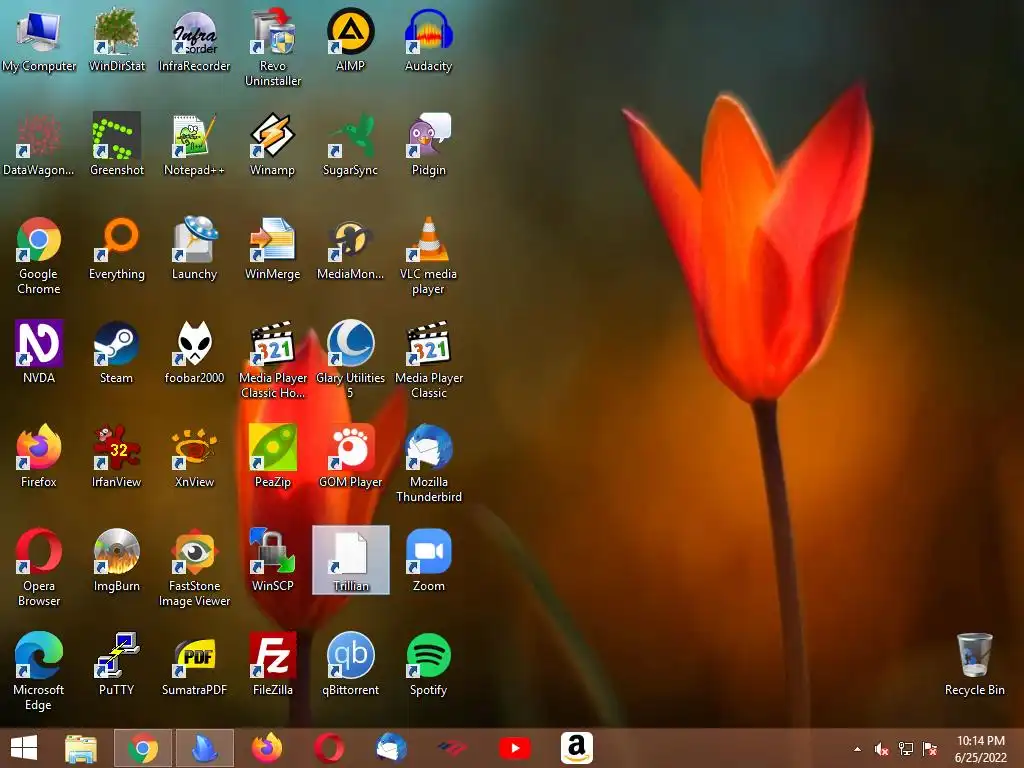Open the Recycle Bin
This screenshot has width=1024, height=768.
pyautogui.click(x=974, y=664)
